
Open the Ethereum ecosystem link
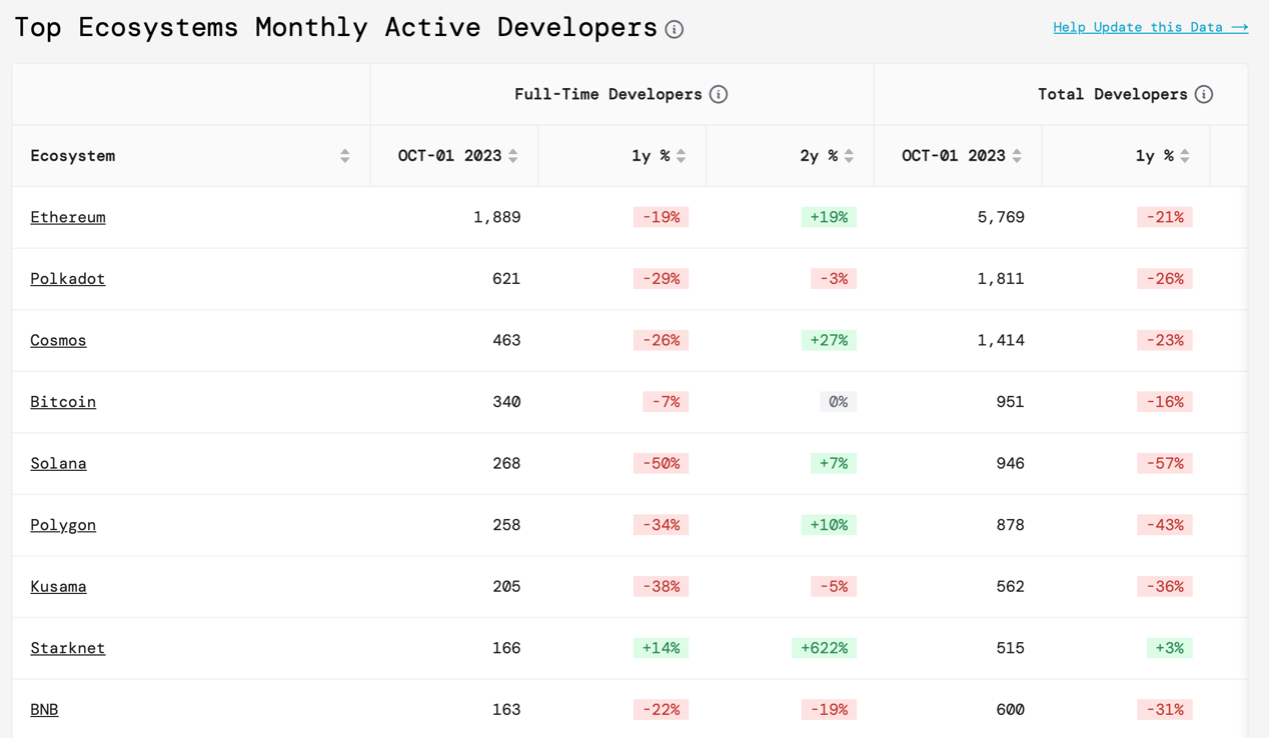67,217
